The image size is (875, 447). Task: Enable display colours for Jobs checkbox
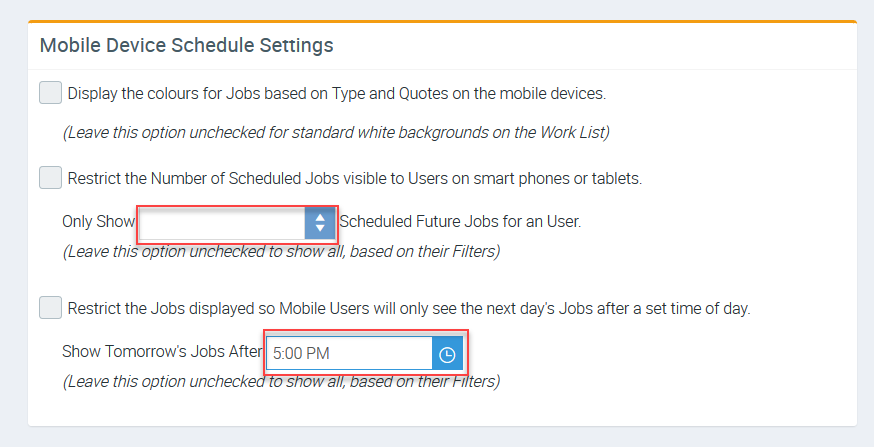tap(50, 93)
